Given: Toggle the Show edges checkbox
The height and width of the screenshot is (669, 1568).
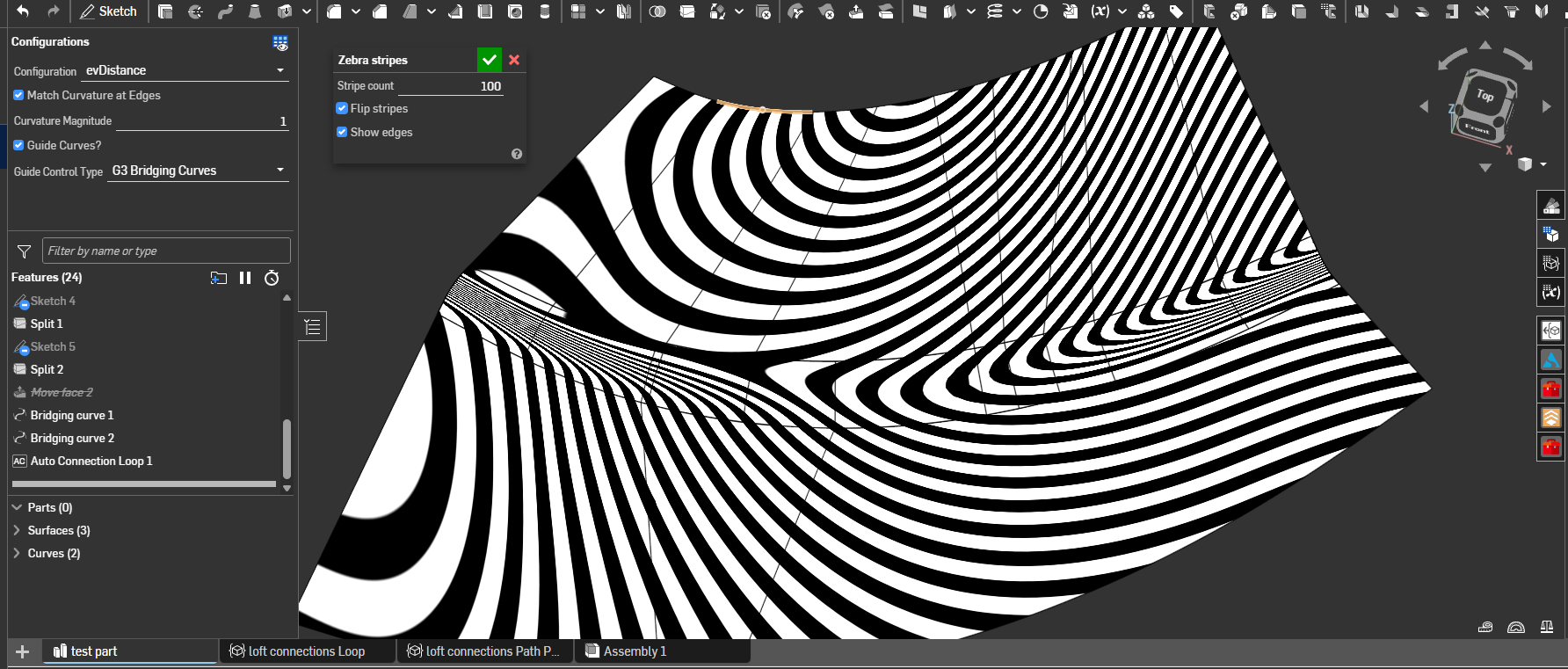Looking at the screenshot, I should (342, 132).
